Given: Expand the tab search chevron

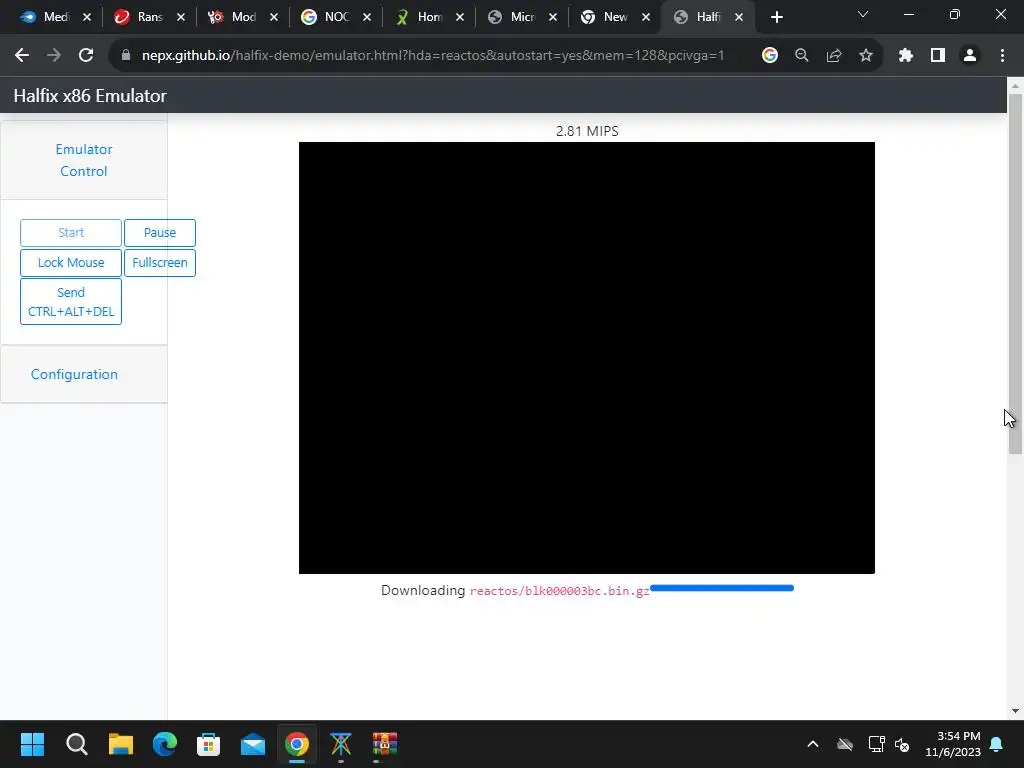Looking at the screenshot, I should pos(863,14).
